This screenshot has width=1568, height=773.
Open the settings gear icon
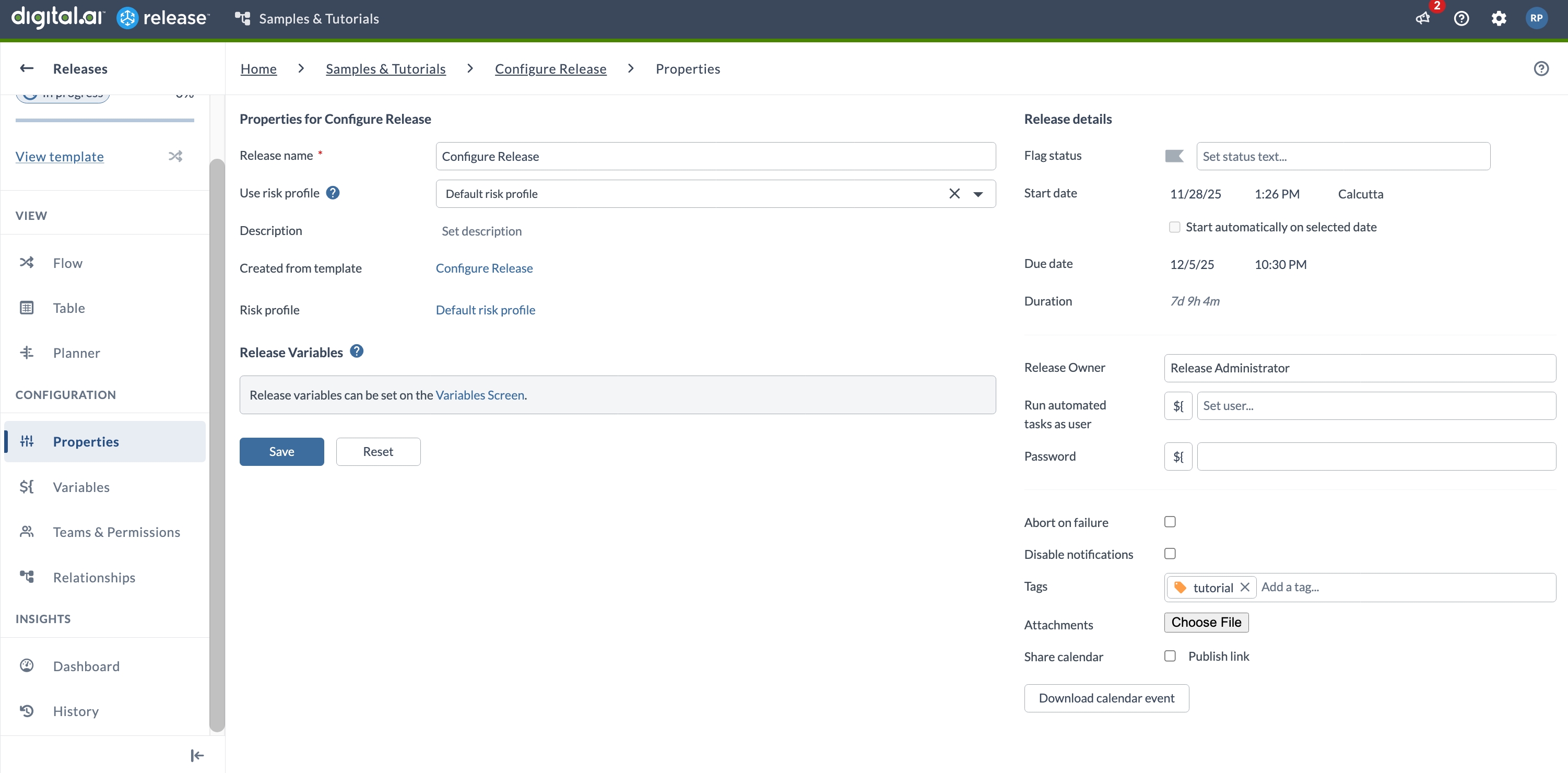point(1499,18)
